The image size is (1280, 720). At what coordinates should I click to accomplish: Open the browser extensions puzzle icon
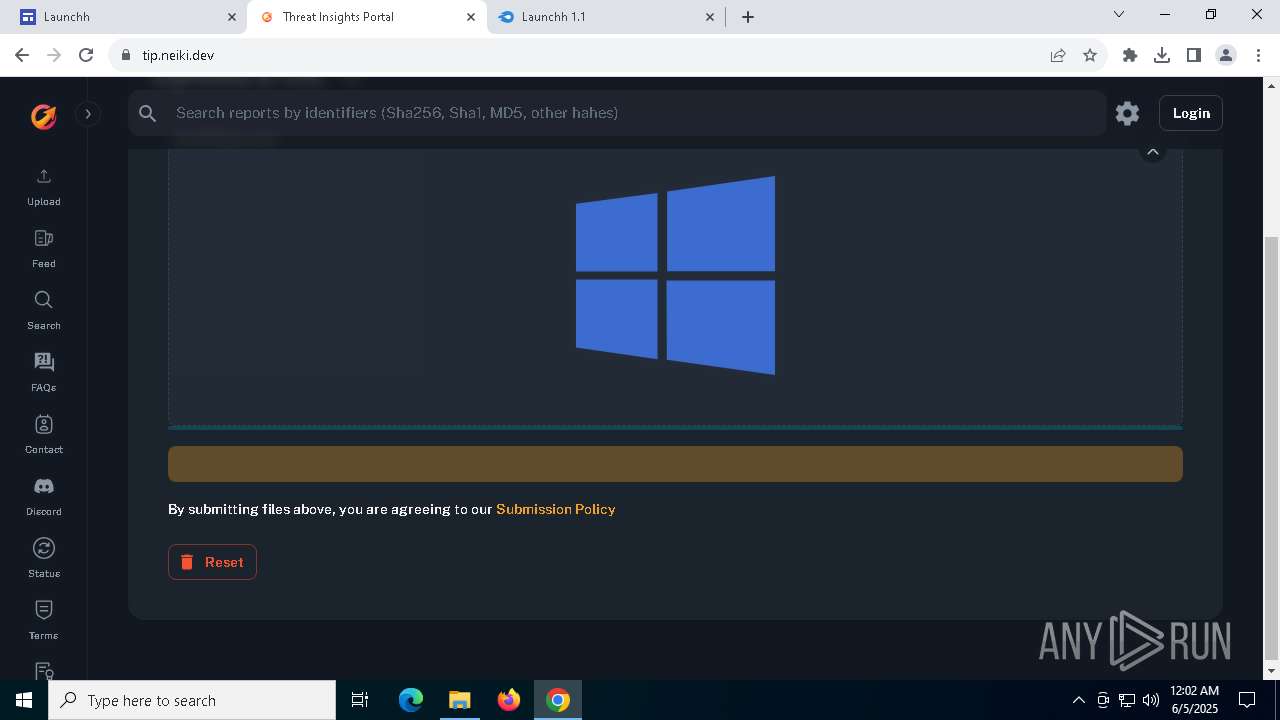(1130, 55)
